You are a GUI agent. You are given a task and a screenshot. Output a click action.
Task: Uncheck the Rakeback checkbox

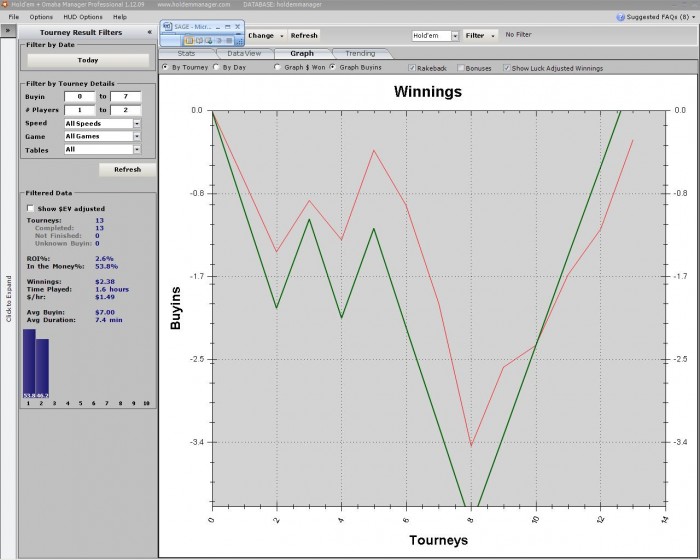(412, 68)
